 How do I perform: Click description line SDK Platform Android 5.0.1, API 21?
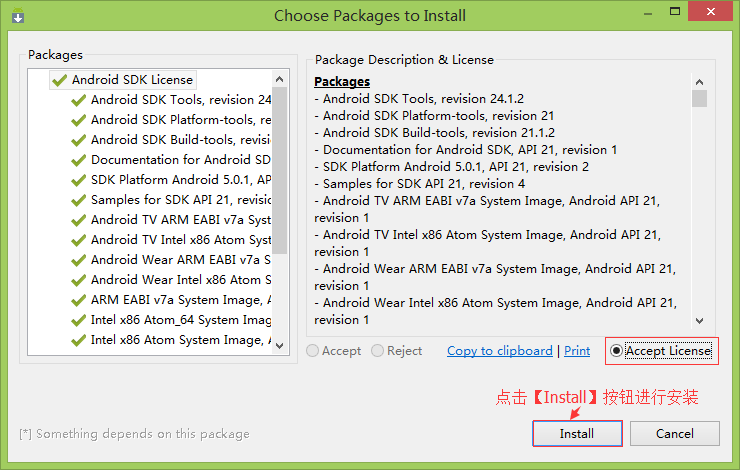point(452,167)
